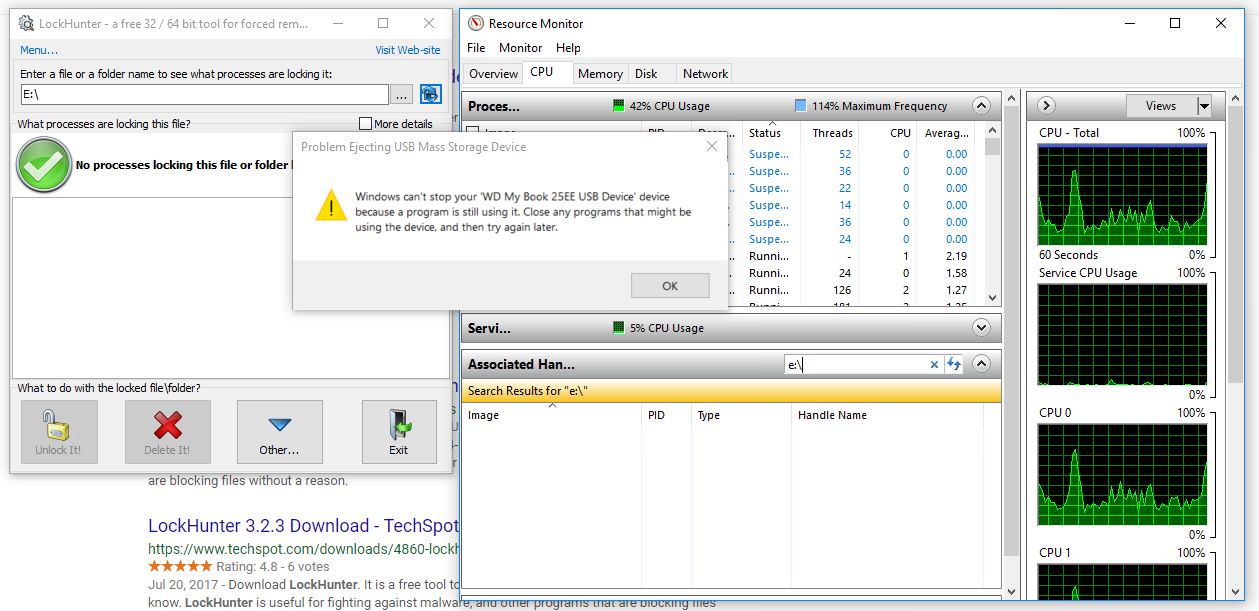1259x611 pixels.
Task: Collapse the Processes section chevron
Action: (x=980, y=105)
